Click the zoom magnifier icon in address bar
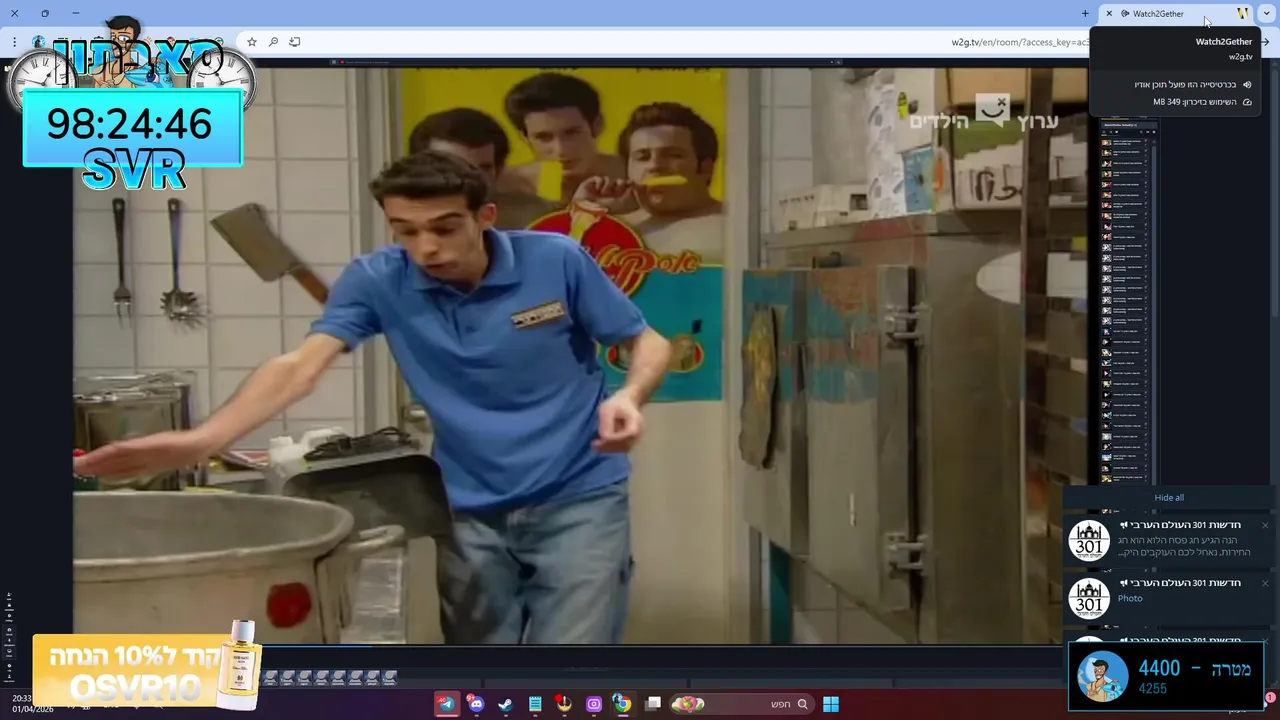1280x720 pixels. pos(273,42)
